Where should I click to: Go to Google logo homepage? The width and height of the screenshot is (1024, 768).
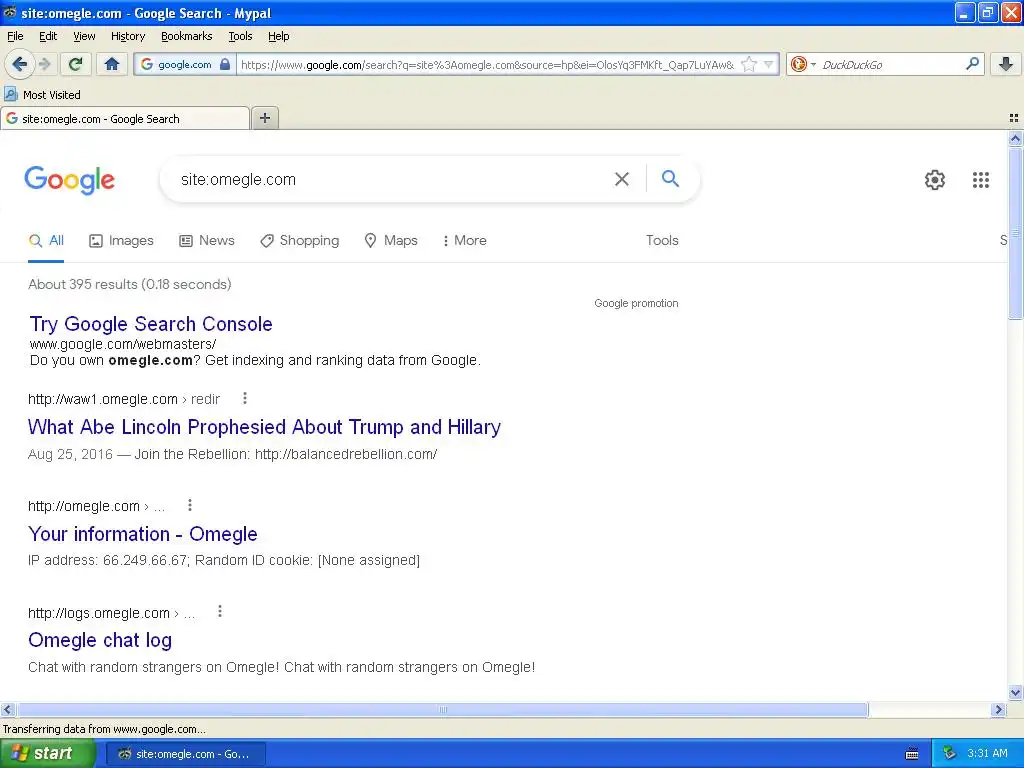coord(69,180)
